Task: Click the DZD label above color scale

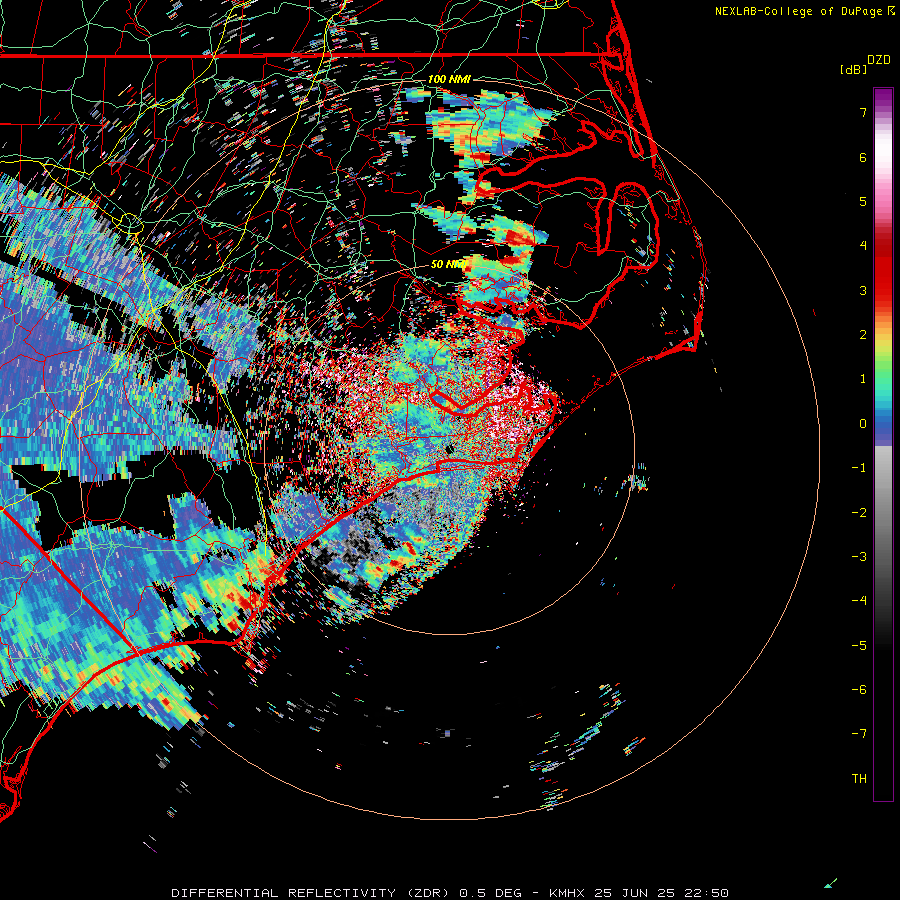Action: point(879,60)
